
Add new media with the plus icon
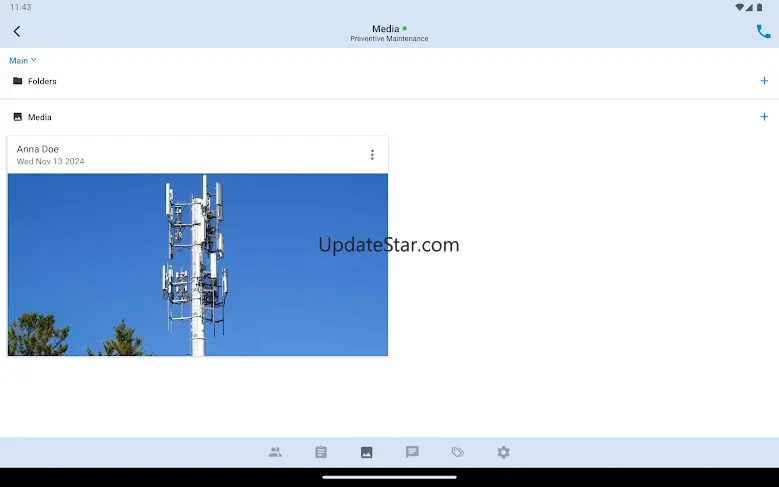pyautogui.click(x=764, y=117)
